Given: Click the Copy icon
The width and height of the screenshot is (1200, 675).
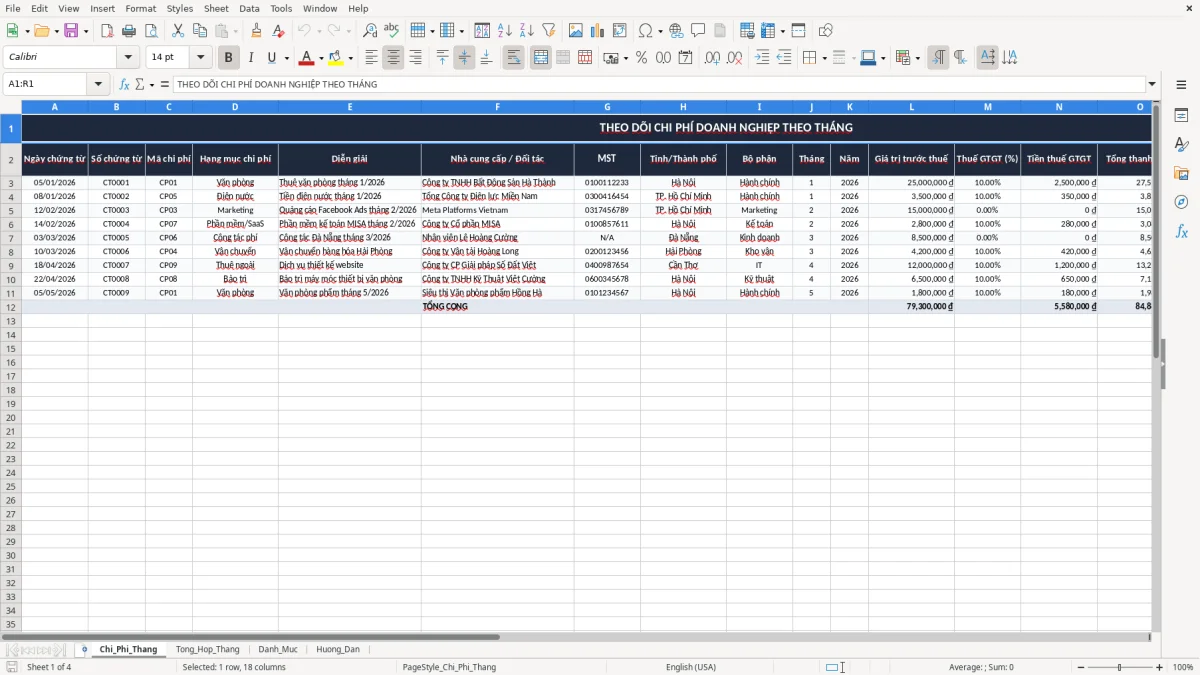Looking at the screenshot, I should [x=200, y=31].
